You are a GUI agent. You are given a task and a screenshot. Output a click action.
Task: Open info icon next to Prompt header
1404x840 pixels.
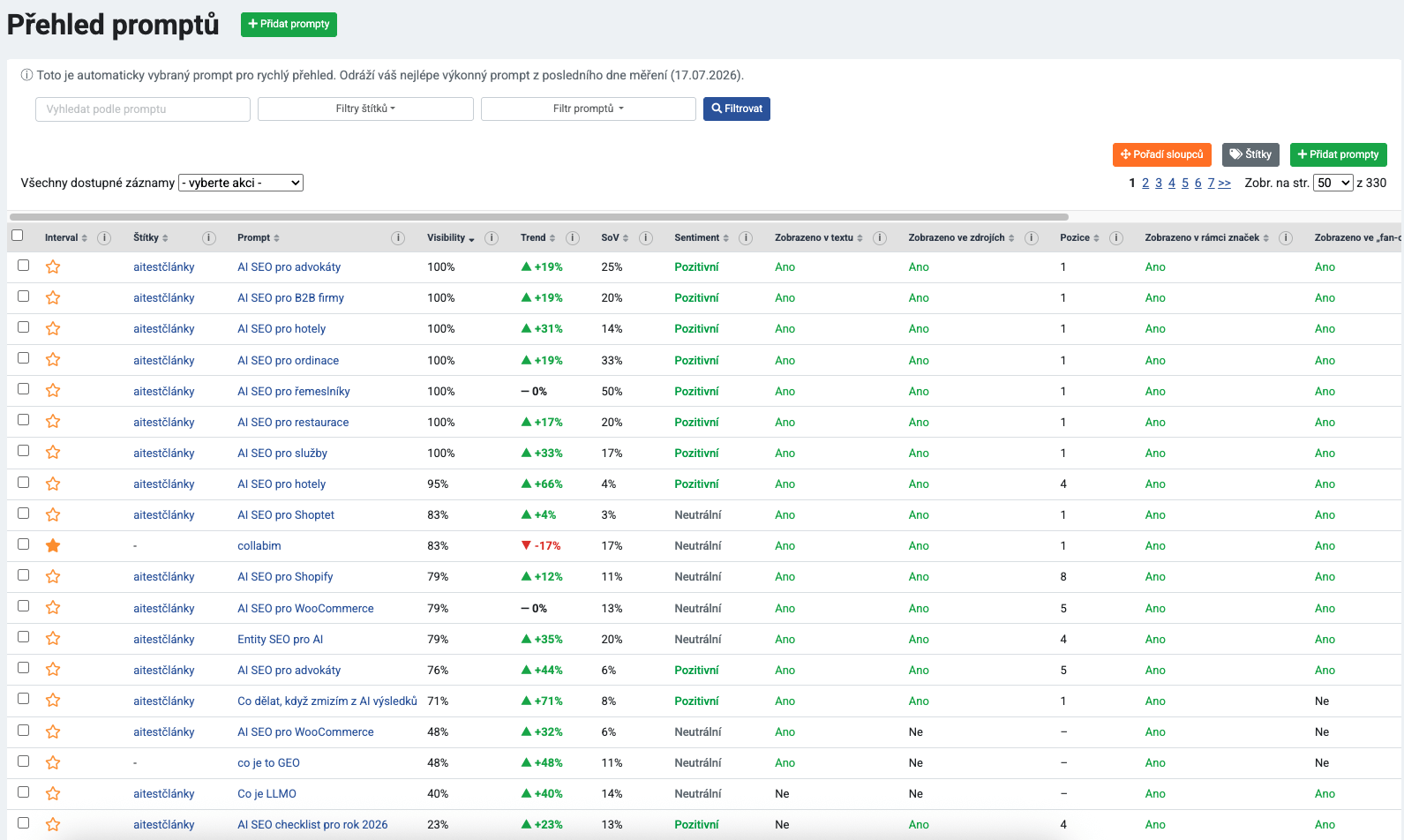pos(398,237)
